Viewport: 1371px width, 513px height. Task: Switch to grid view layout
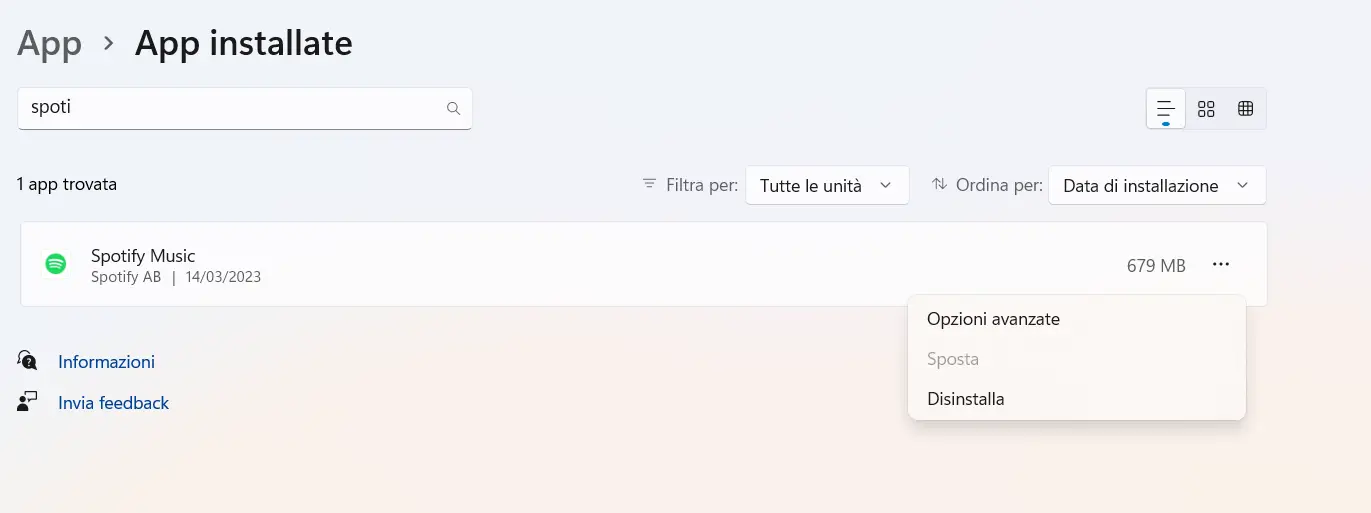(1206, 109)
